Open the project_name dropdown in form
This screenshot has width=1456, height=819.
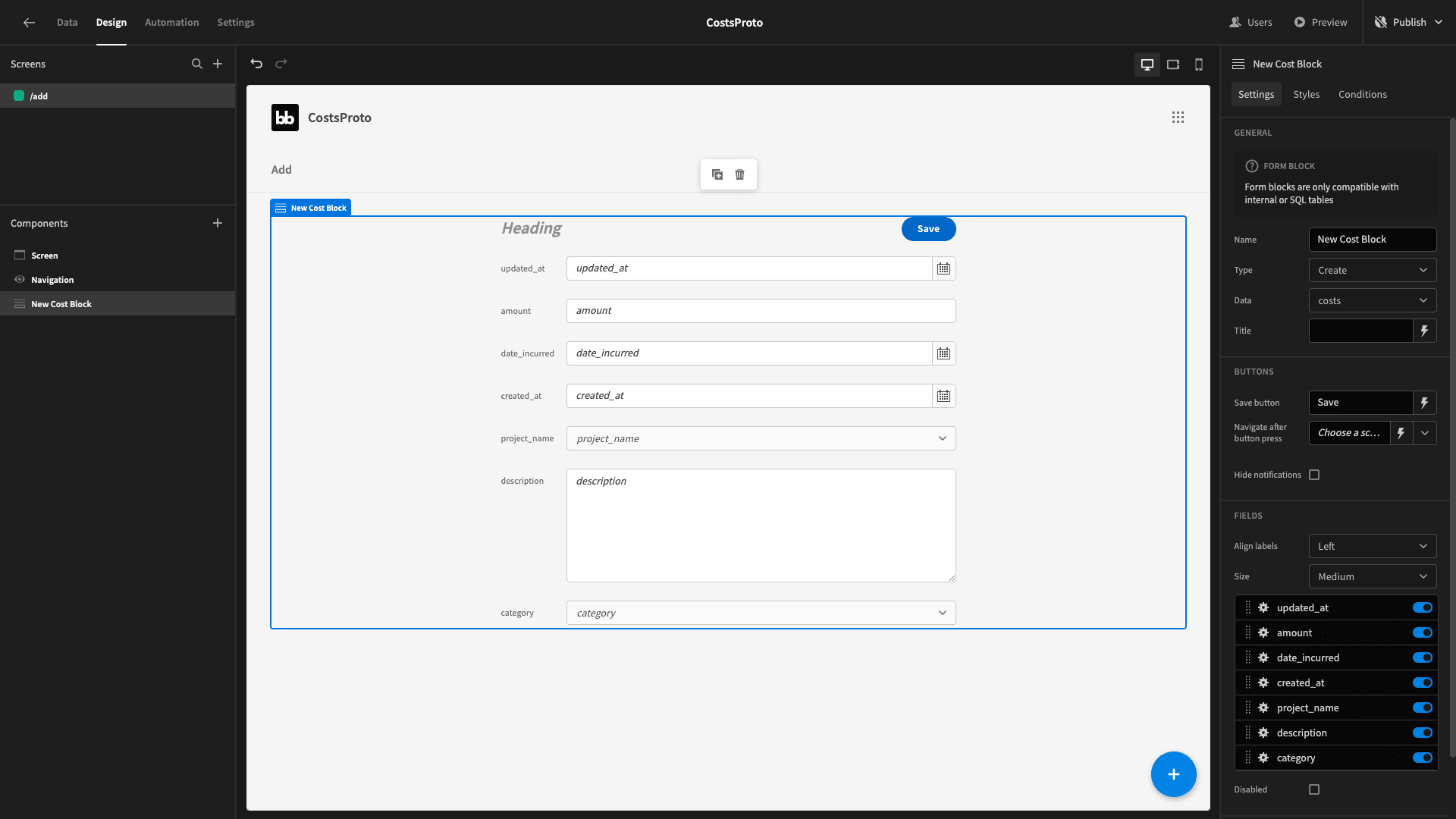[761, 438]
